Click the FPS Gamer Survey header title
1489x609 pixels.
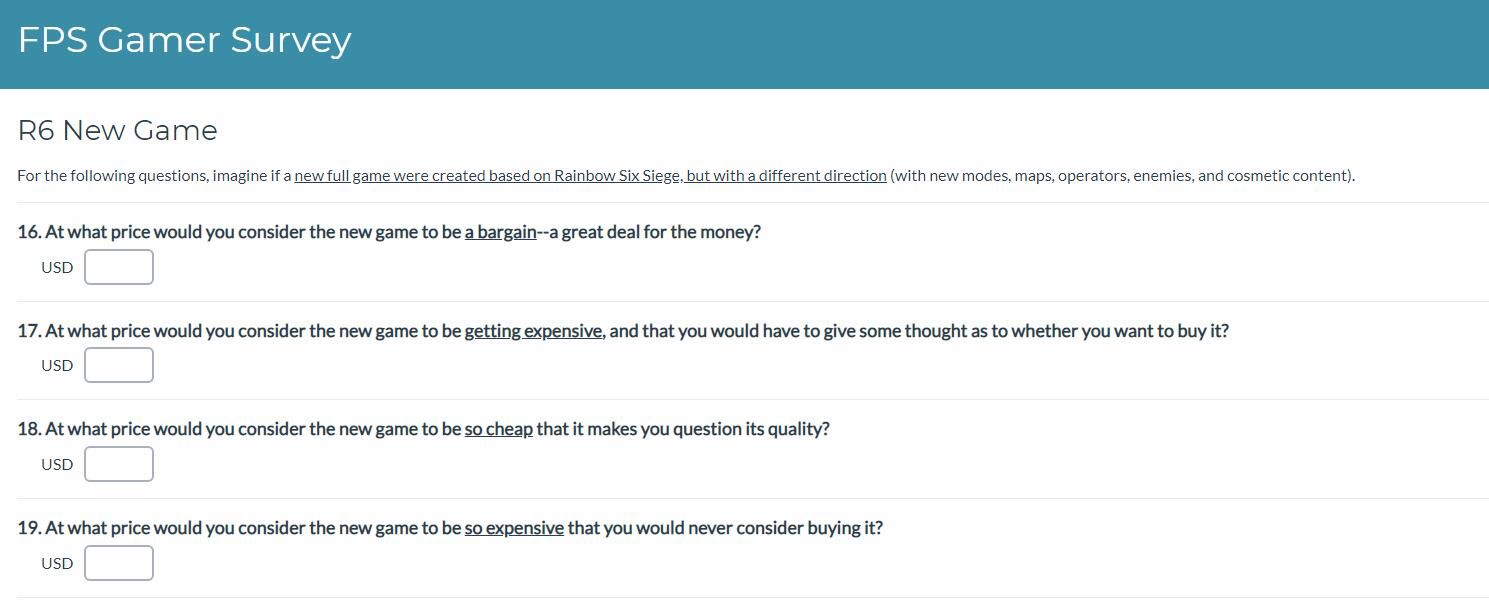[185, 40]
